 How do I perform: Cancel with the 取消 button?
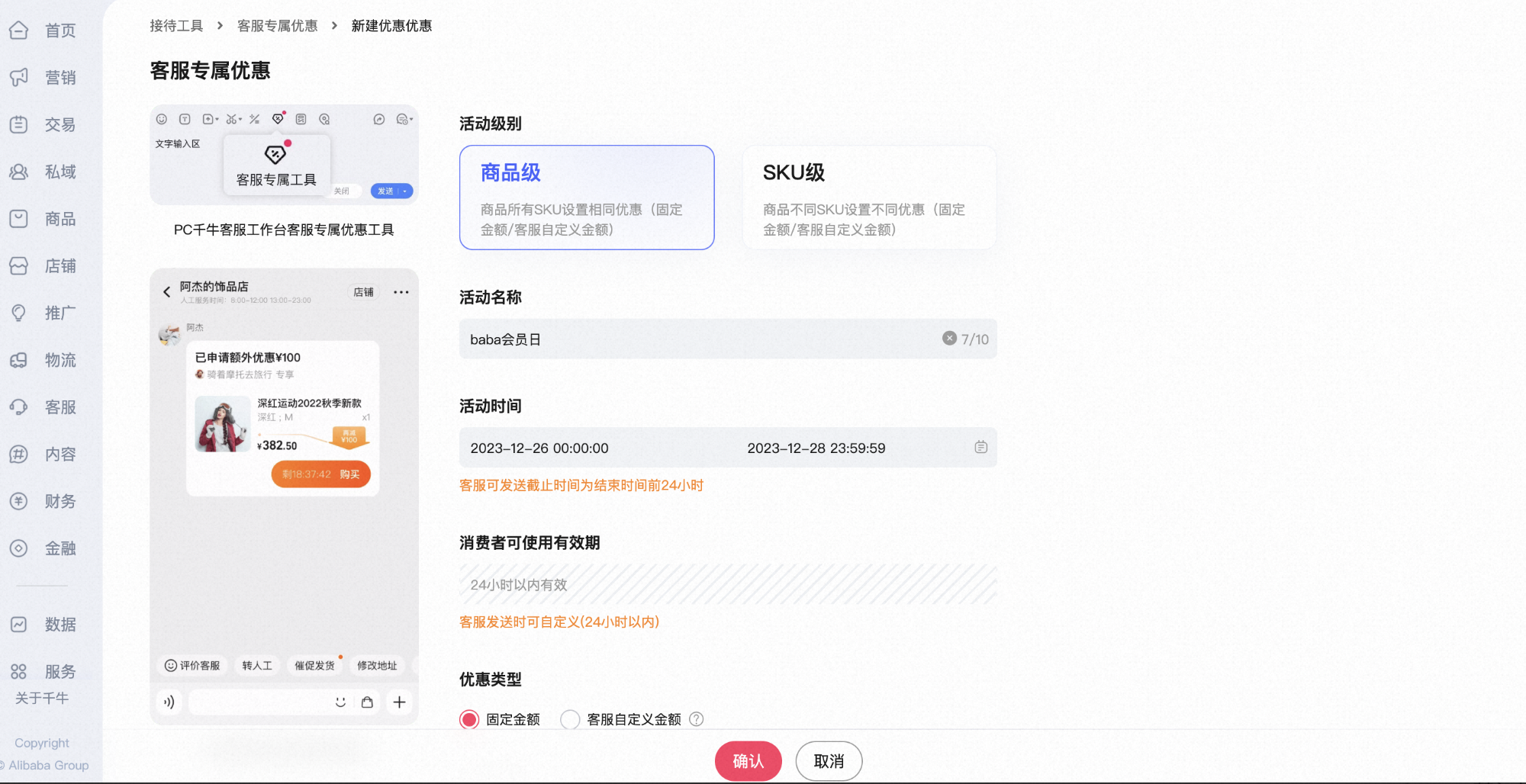[x=829, y=761]
